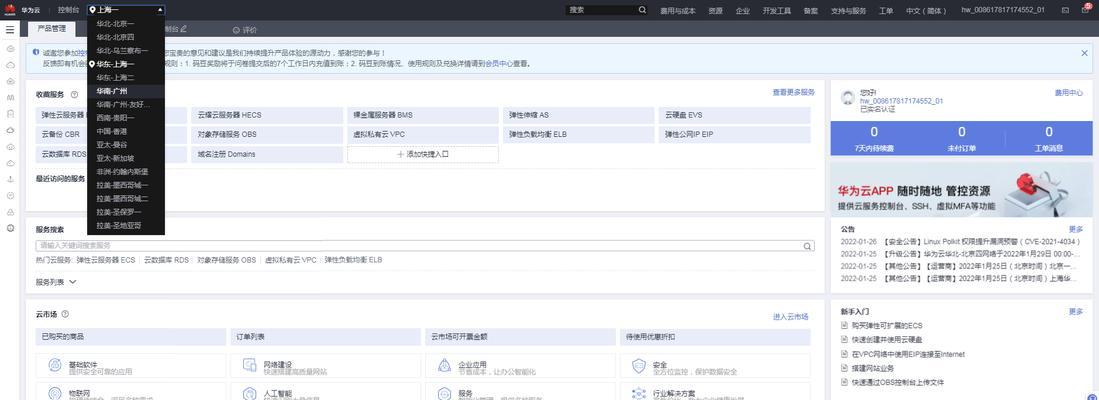Switch to the 产品管理 tab
This screenshot has height=400, width=1099.
(51, 29)
